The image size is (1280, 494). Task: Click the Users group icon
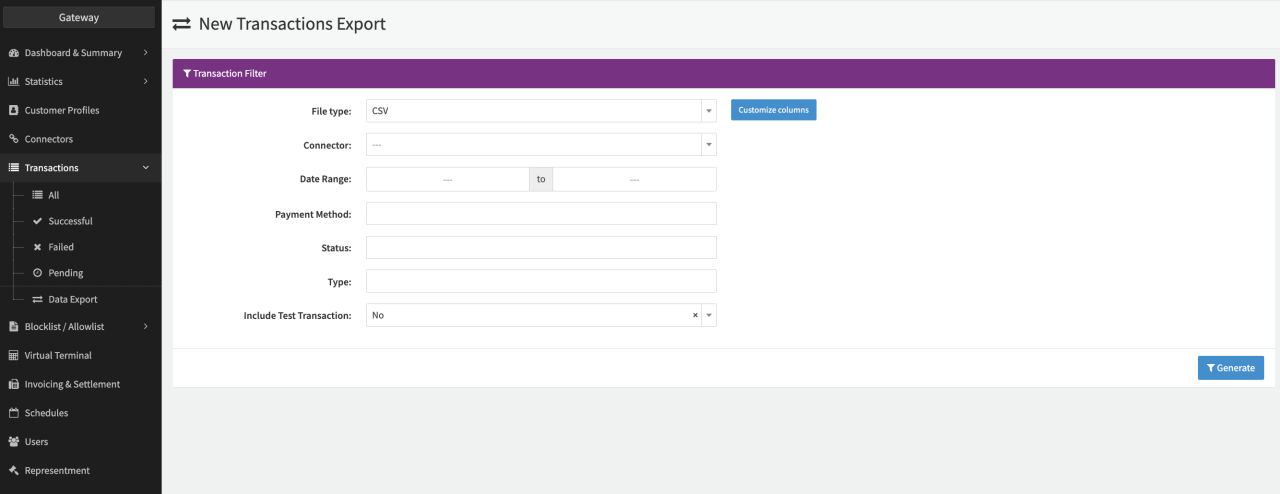tap(14, 442)
